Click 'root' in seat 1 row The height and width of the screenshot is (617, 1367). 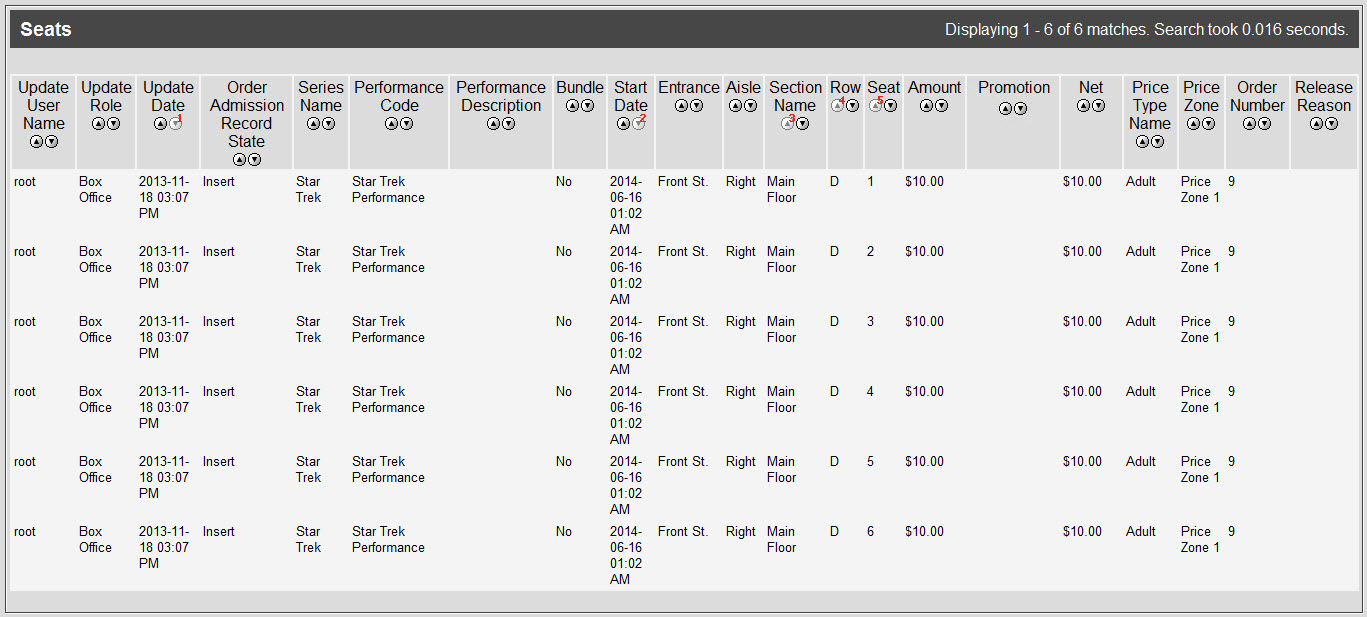coord(25,182)
